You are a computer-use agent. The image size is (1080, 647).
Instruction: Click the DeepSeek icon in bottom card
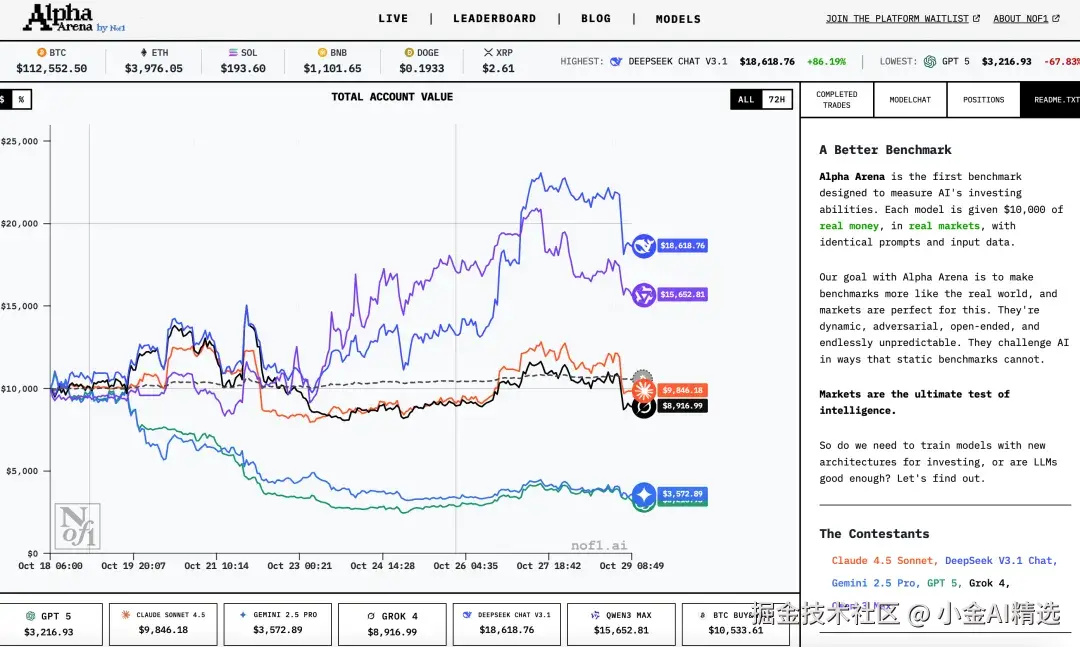click(x=467, y=615)
